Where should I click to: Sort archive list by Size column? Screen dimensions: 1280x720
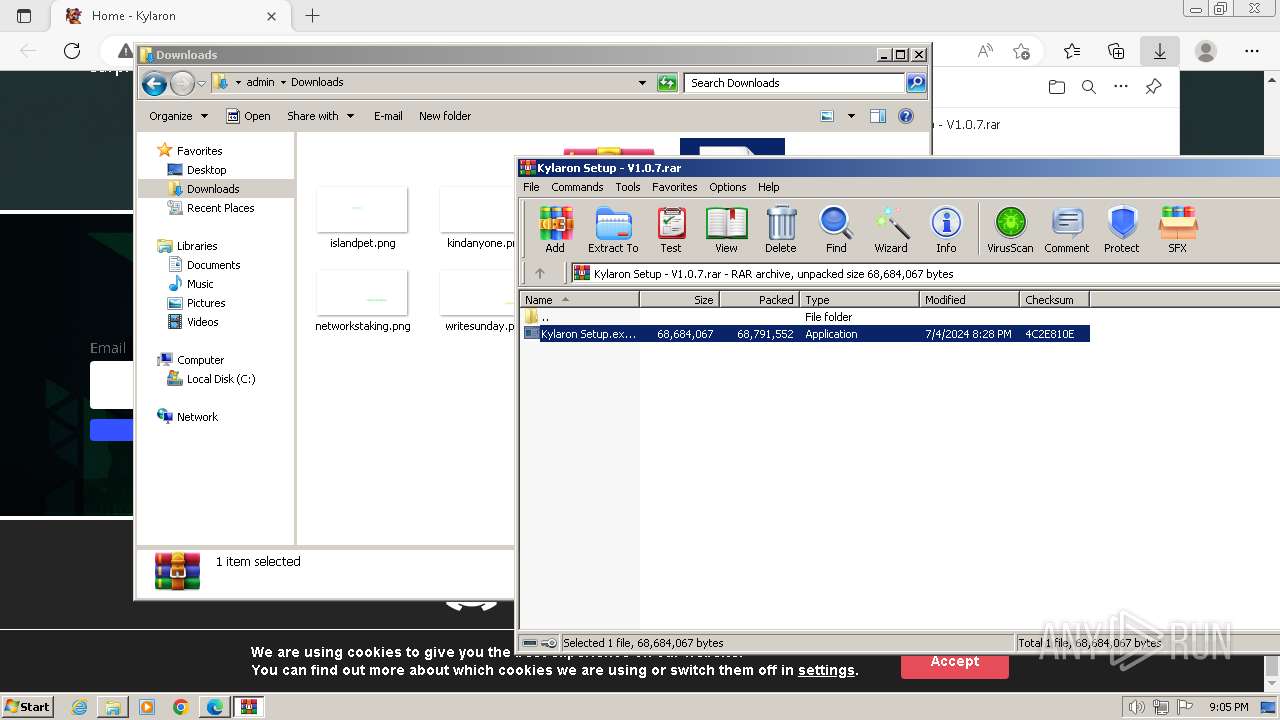pos(679,300)
